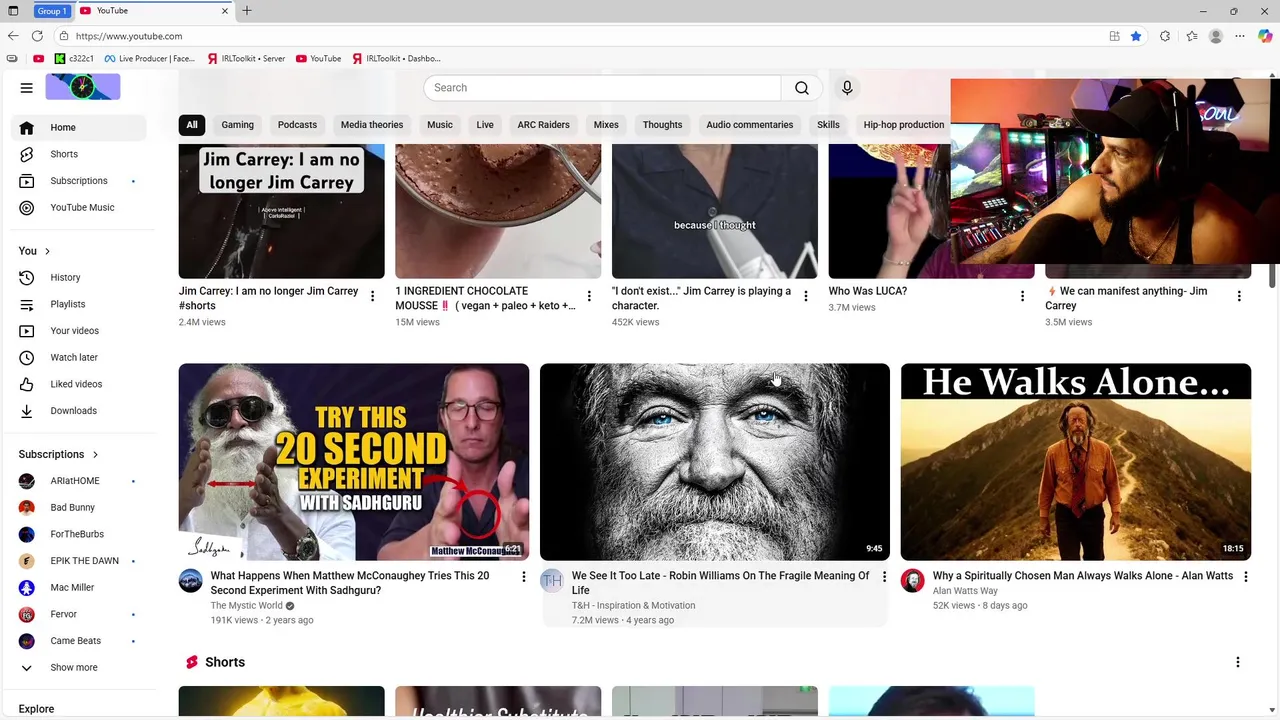Open watch History
Screen dimensions: 1280x720
click(x=79, y=277)
